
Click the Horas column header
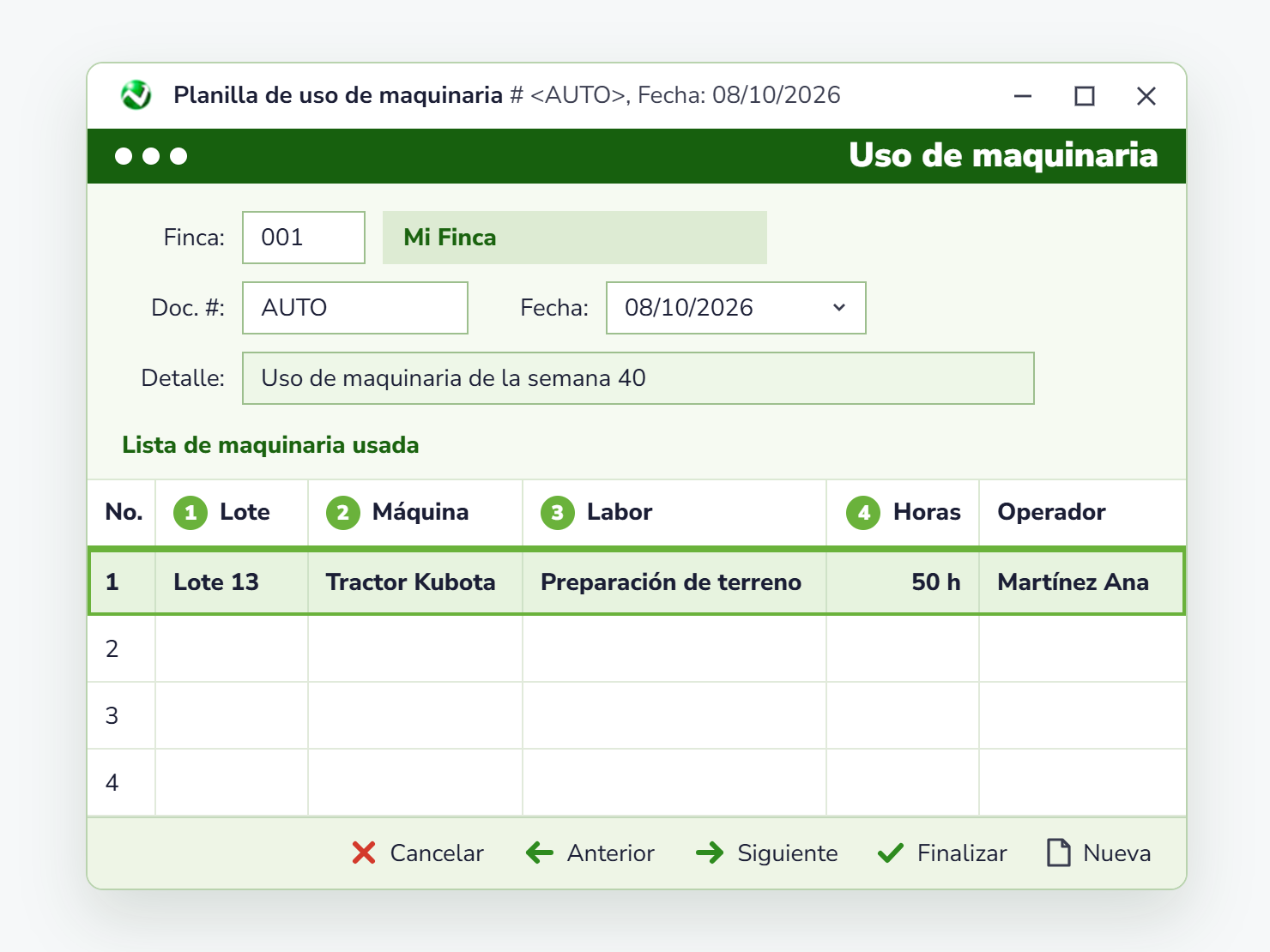click(903, 513)
